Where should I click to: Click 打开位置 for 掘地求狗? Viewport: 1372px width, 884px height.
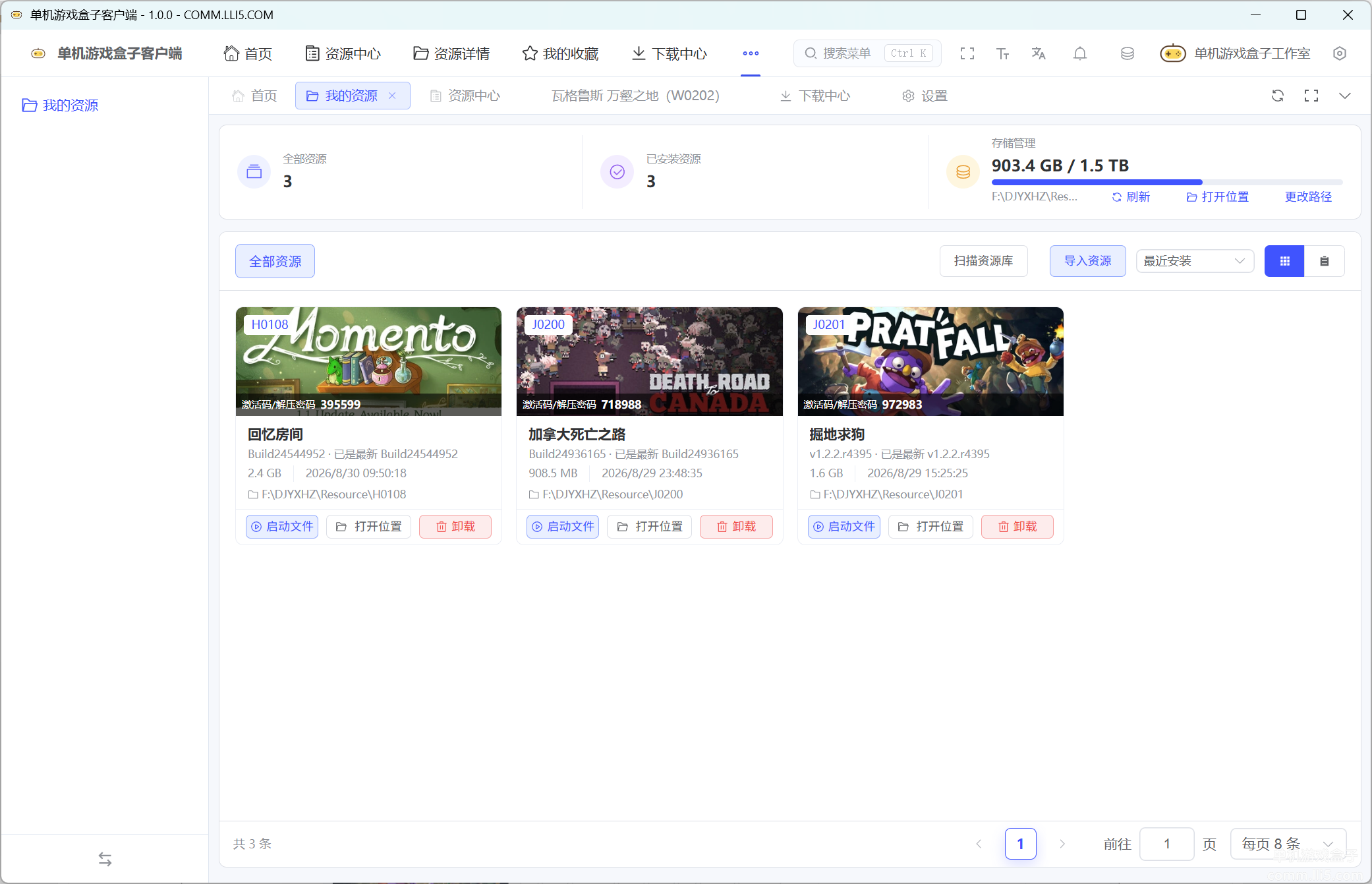click(930, 527)
